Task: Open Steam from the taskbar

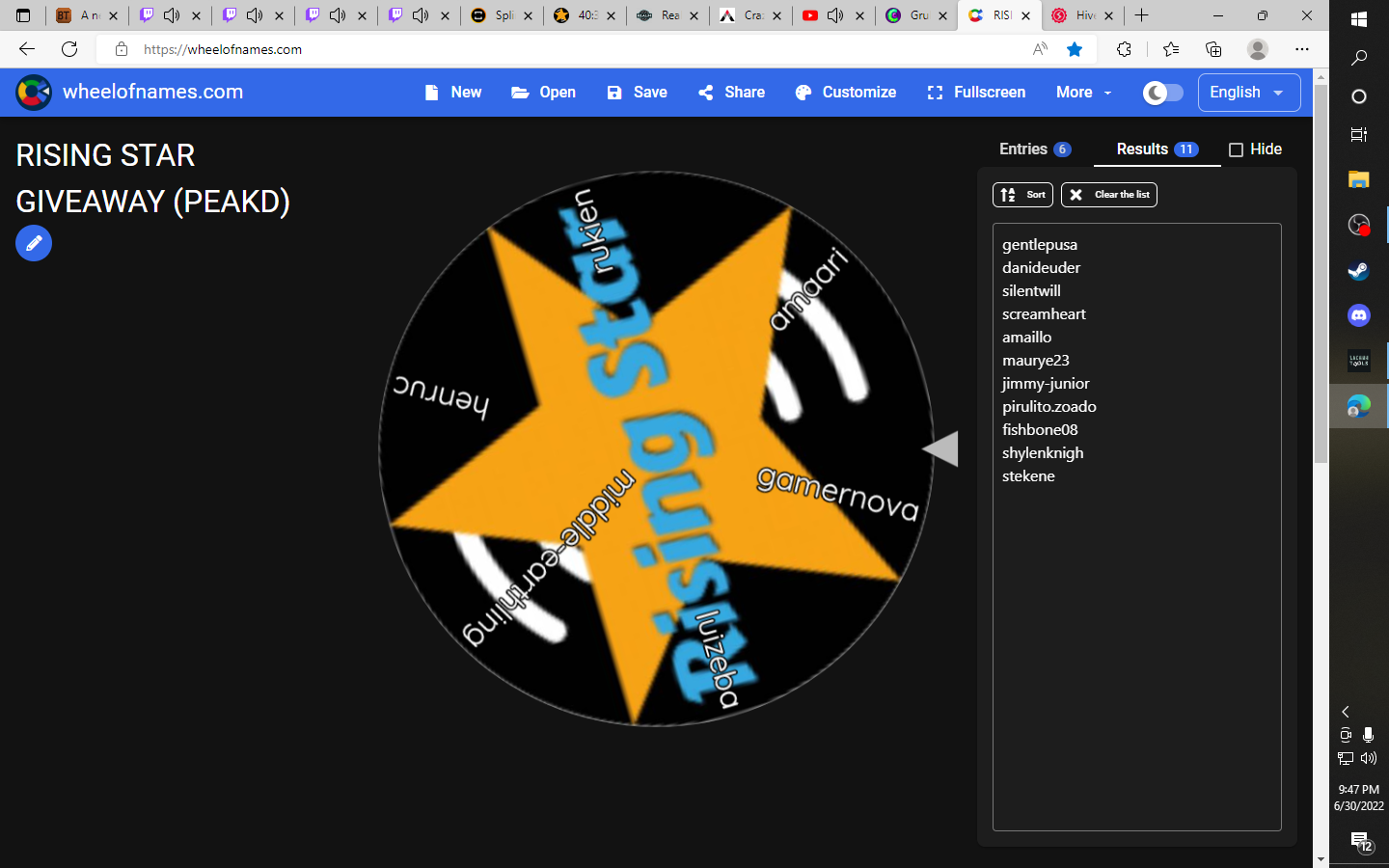Action: 1359,271
